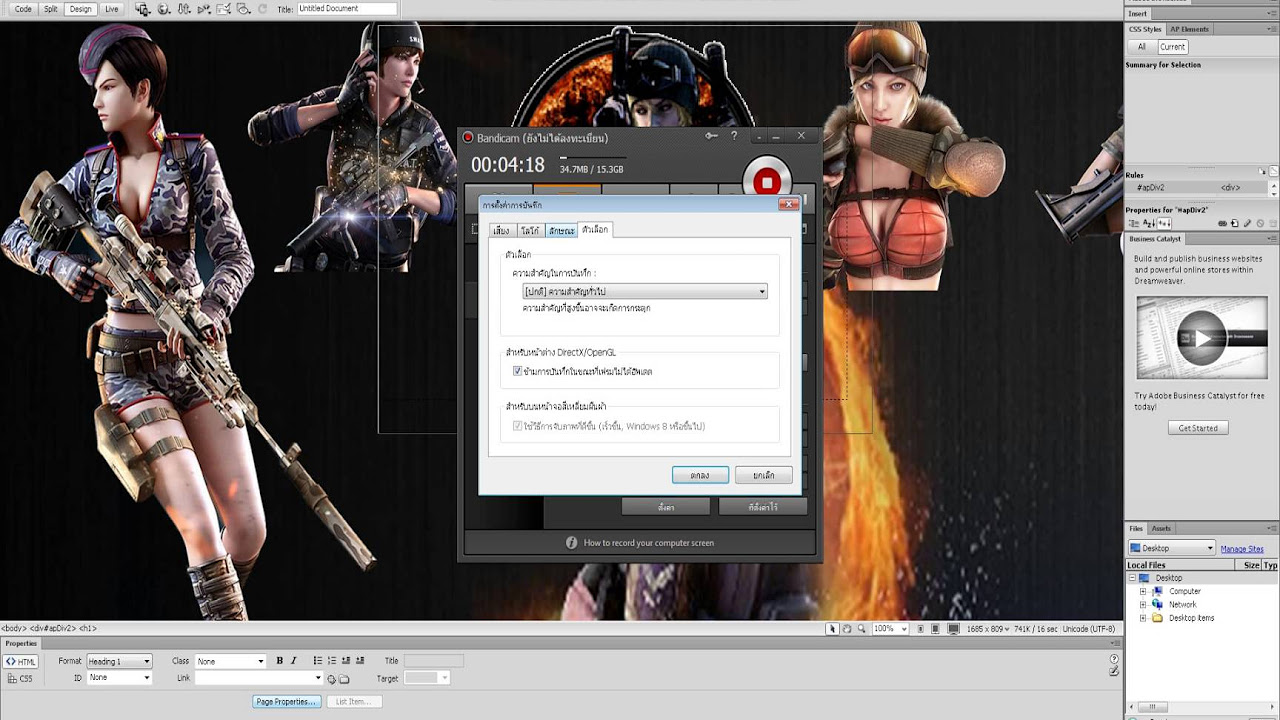Open the Class None dropdown
The image size is (1280, 720).
(230, 661)
